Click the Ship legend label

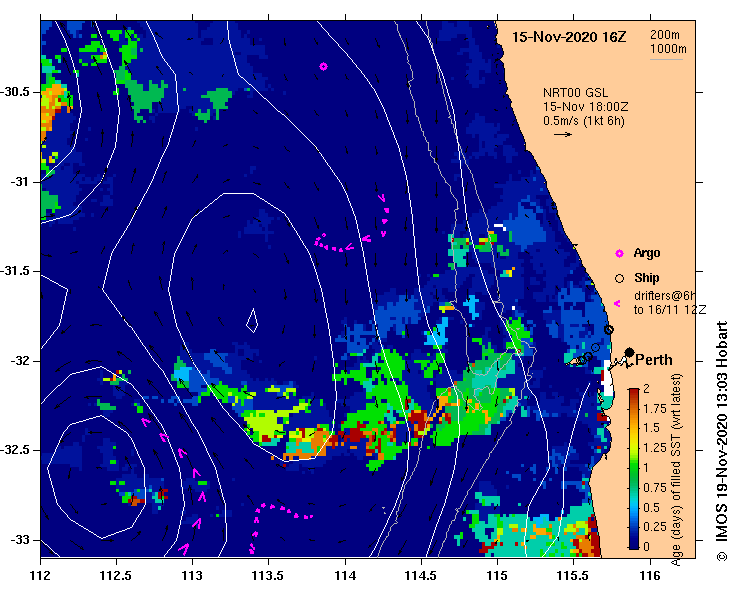[646, 278]
